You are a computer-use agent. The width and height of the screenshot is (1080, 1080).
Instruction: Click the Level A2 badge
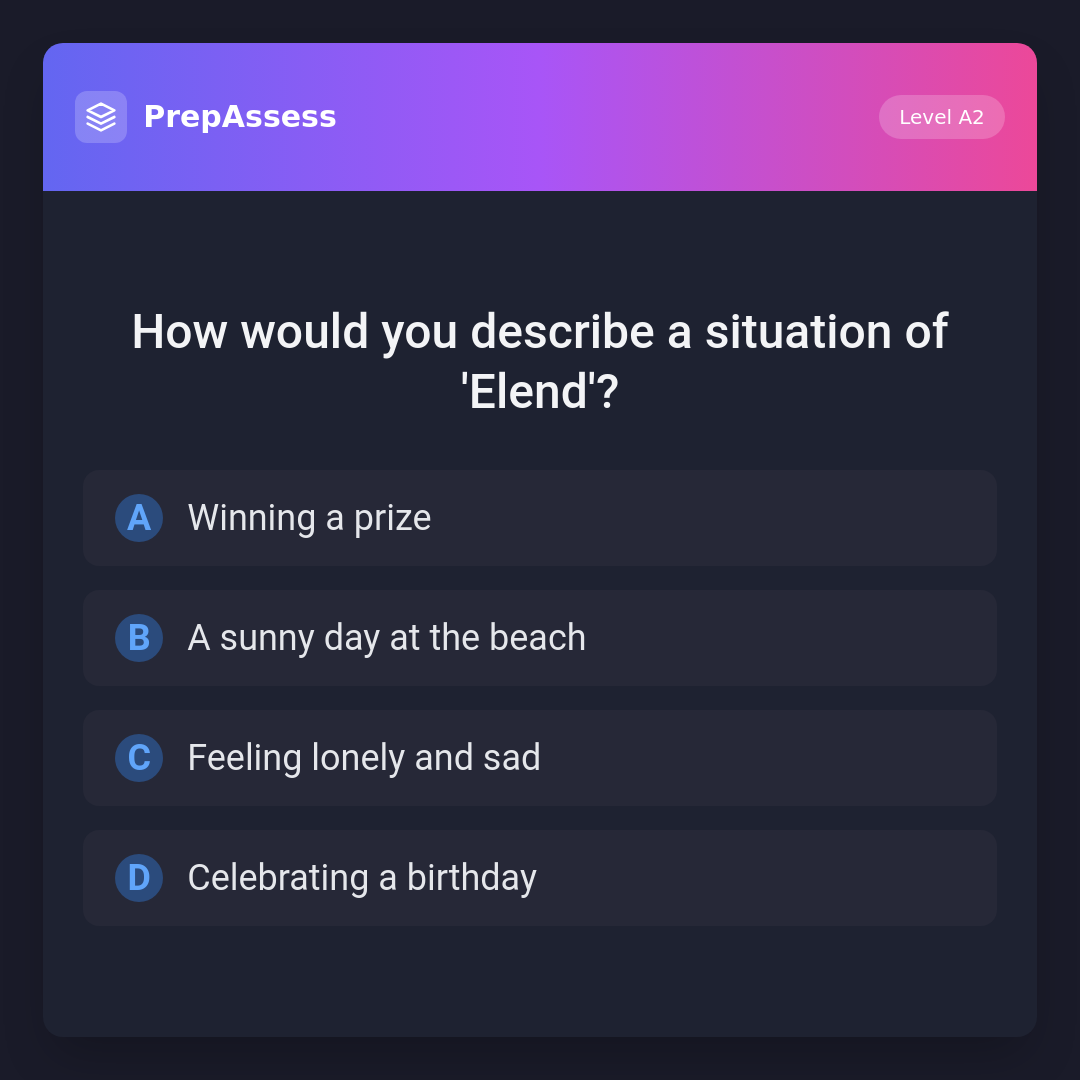click(x=941, y=117)
